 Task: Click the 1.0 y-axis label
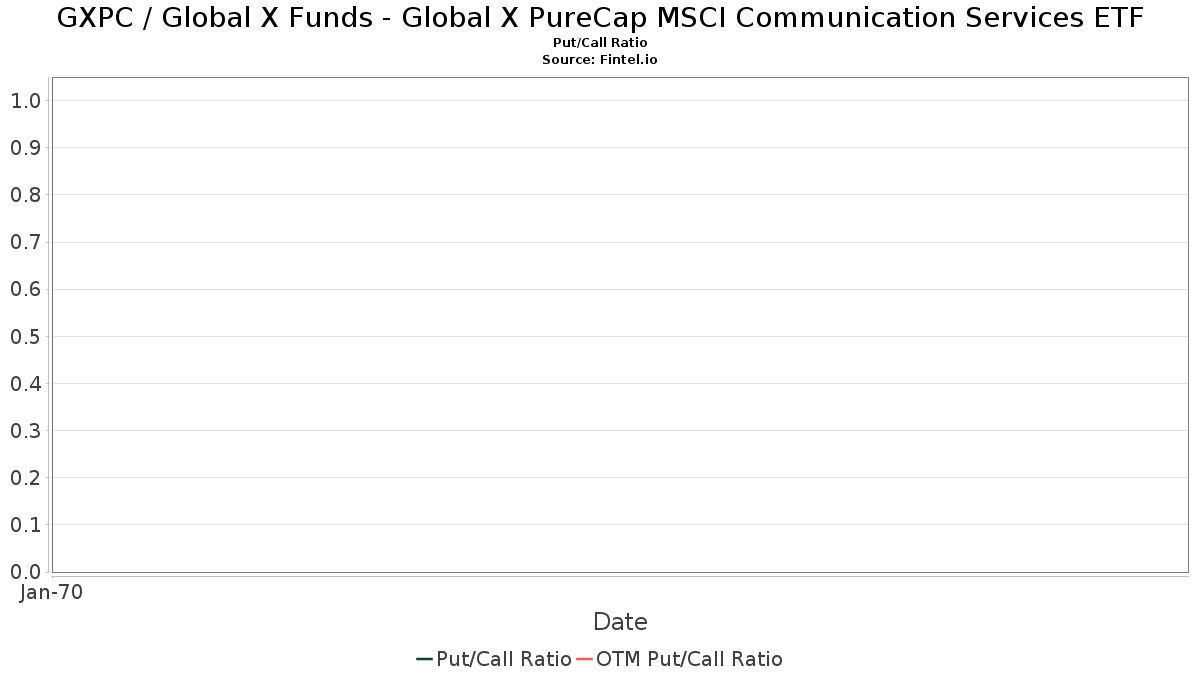25,101
